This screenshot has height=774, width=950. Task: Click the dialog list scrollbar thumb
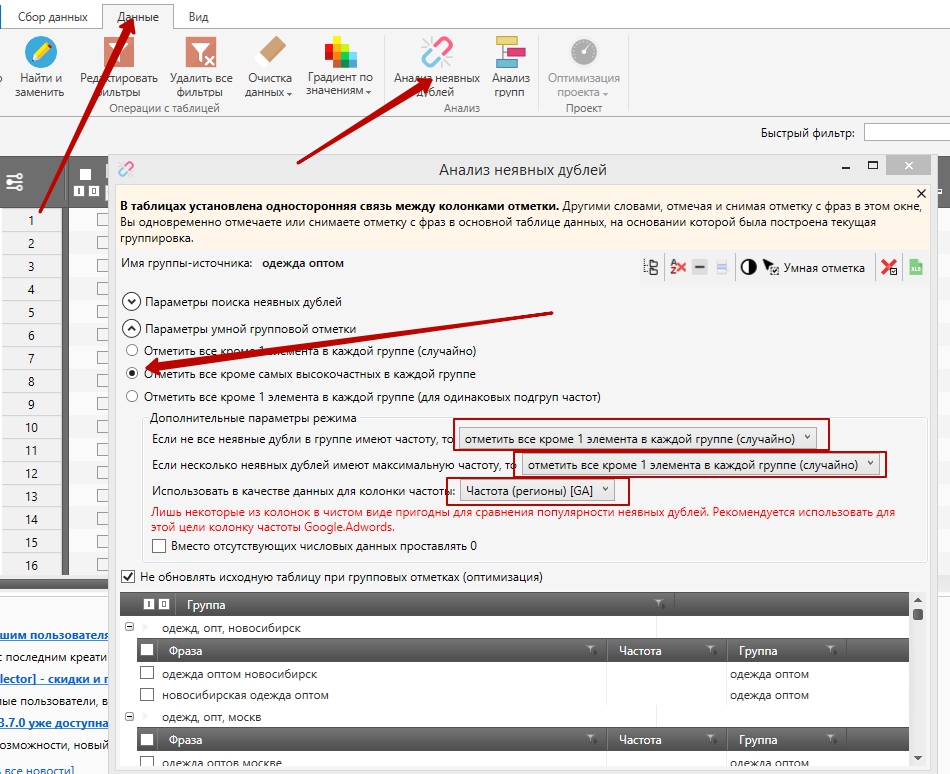(x=917, y=614)
